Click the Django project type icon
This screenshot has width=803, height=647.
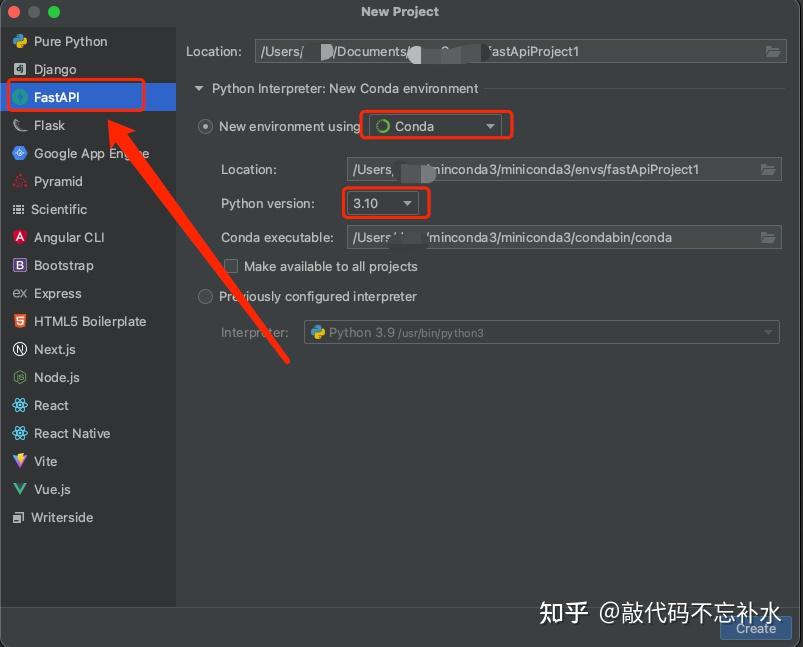pos(19,69)
